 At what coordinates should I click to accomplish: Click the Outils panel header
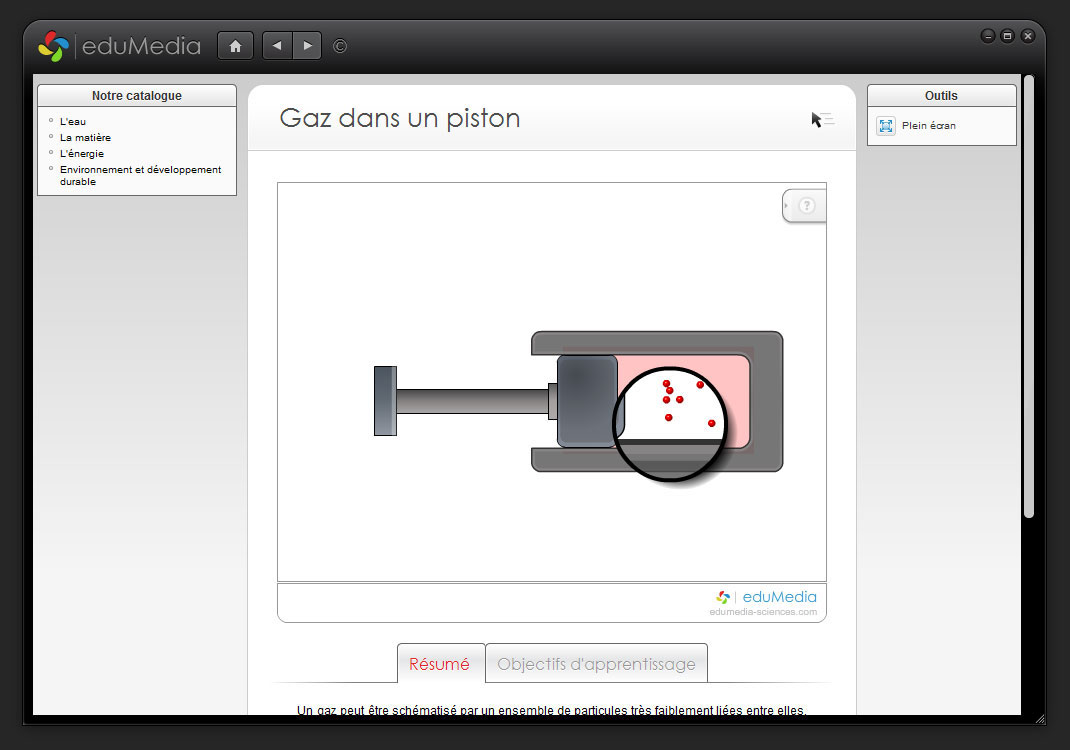point(941,96)
